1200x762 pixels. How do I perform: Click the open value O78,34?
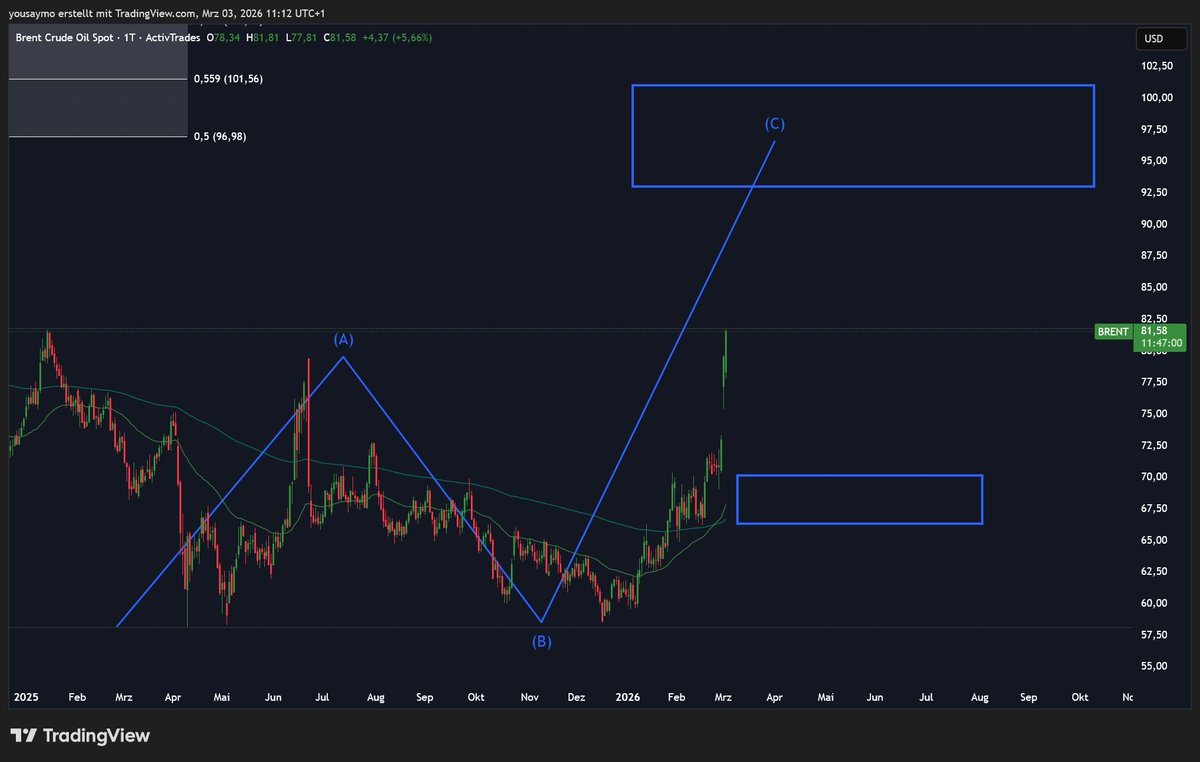[x=221, y=37]
